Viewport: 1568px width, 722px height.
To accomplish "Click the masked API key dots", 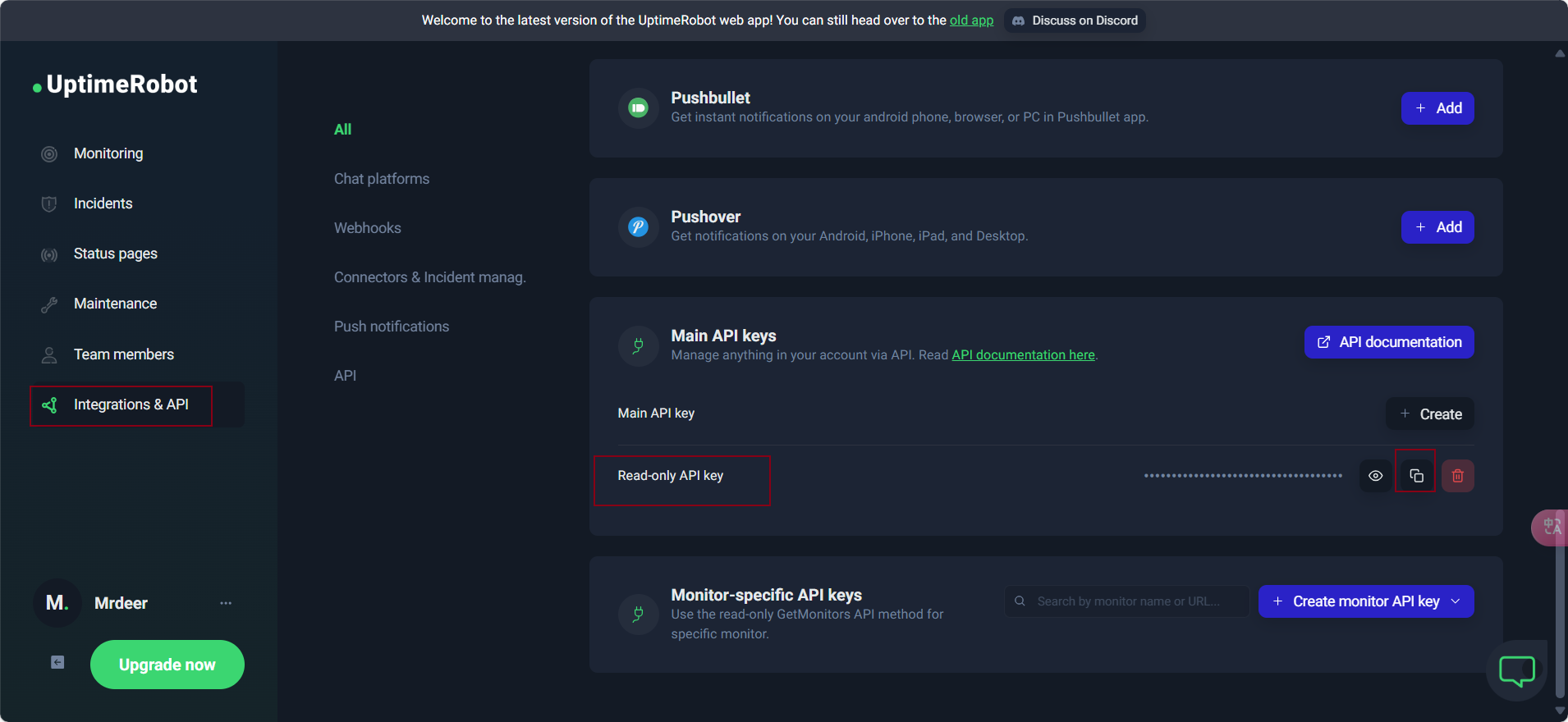I will point(1243,476).
